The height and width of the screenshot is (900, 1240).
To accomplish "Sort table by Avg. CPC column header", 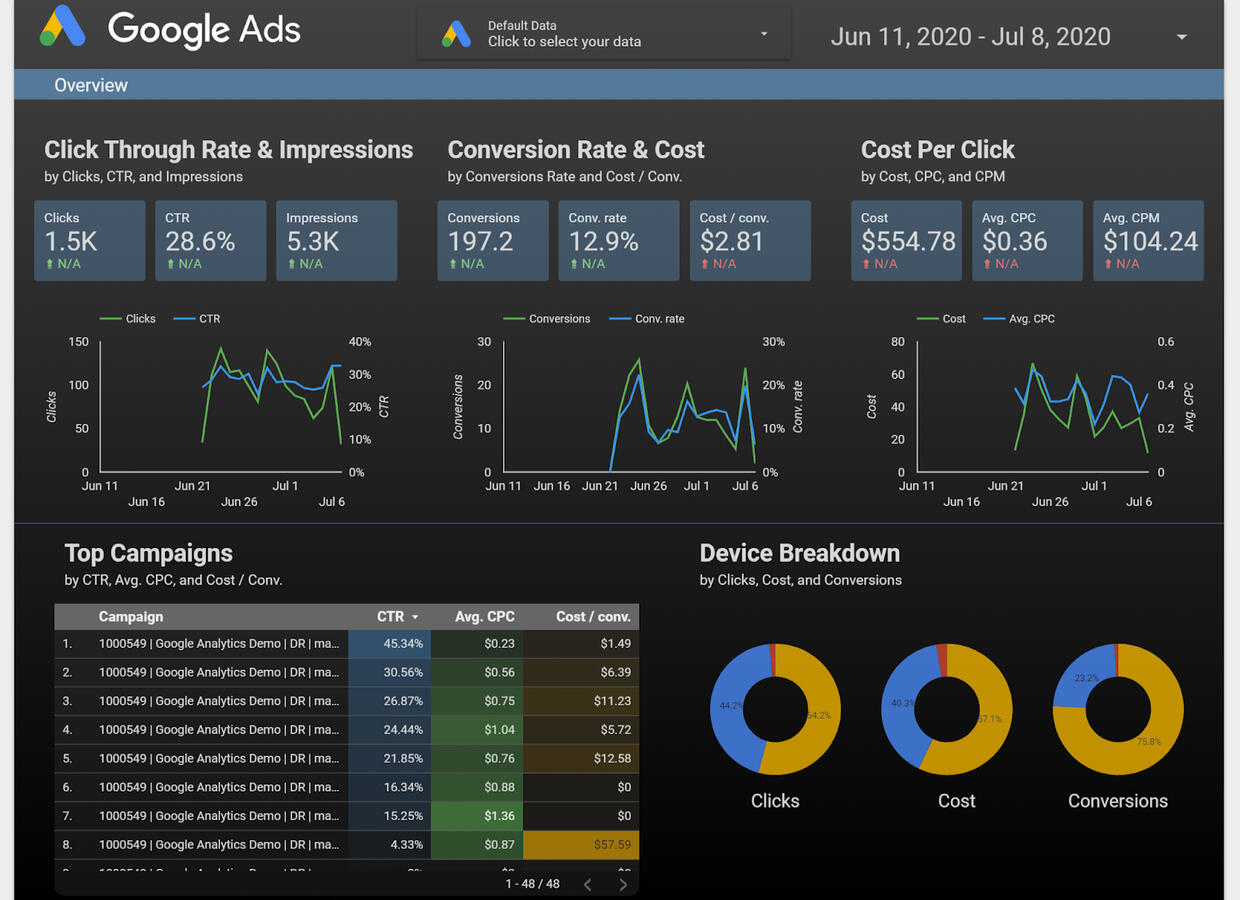I will coord(484,617).
